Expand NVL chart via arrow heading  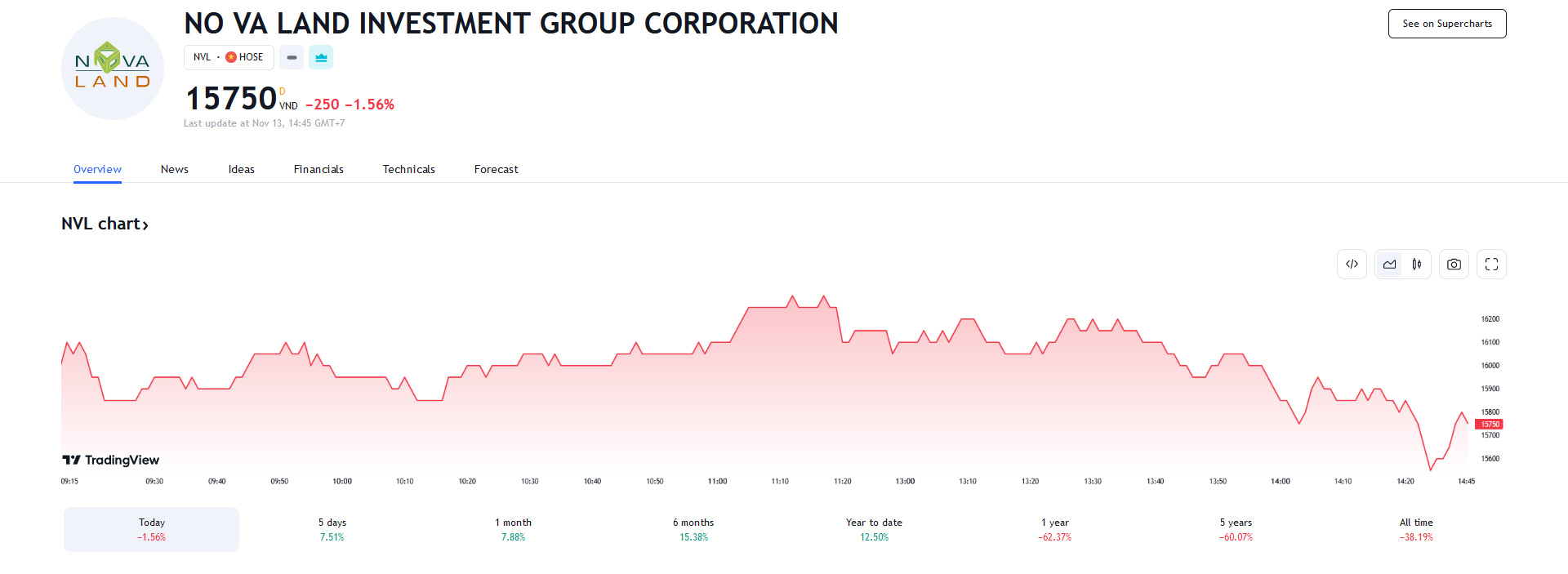pos(105,224)
